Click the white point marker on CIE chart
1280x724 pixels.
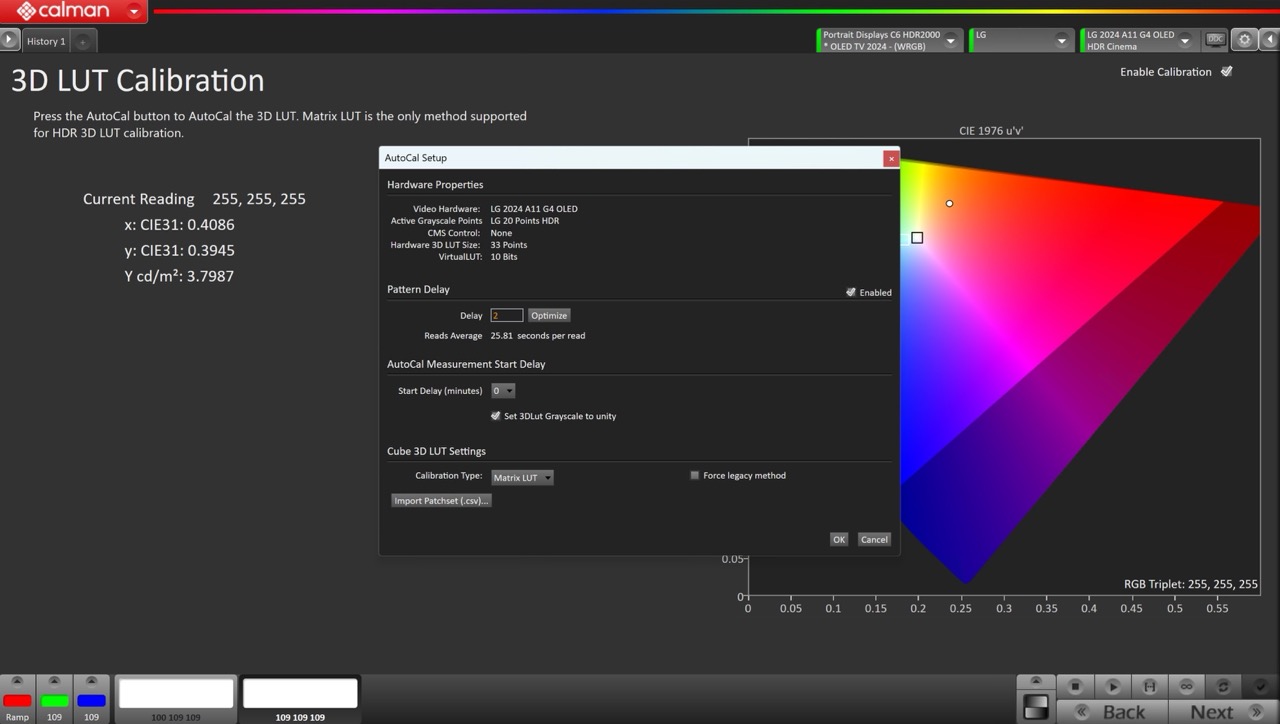click(949, 203)
